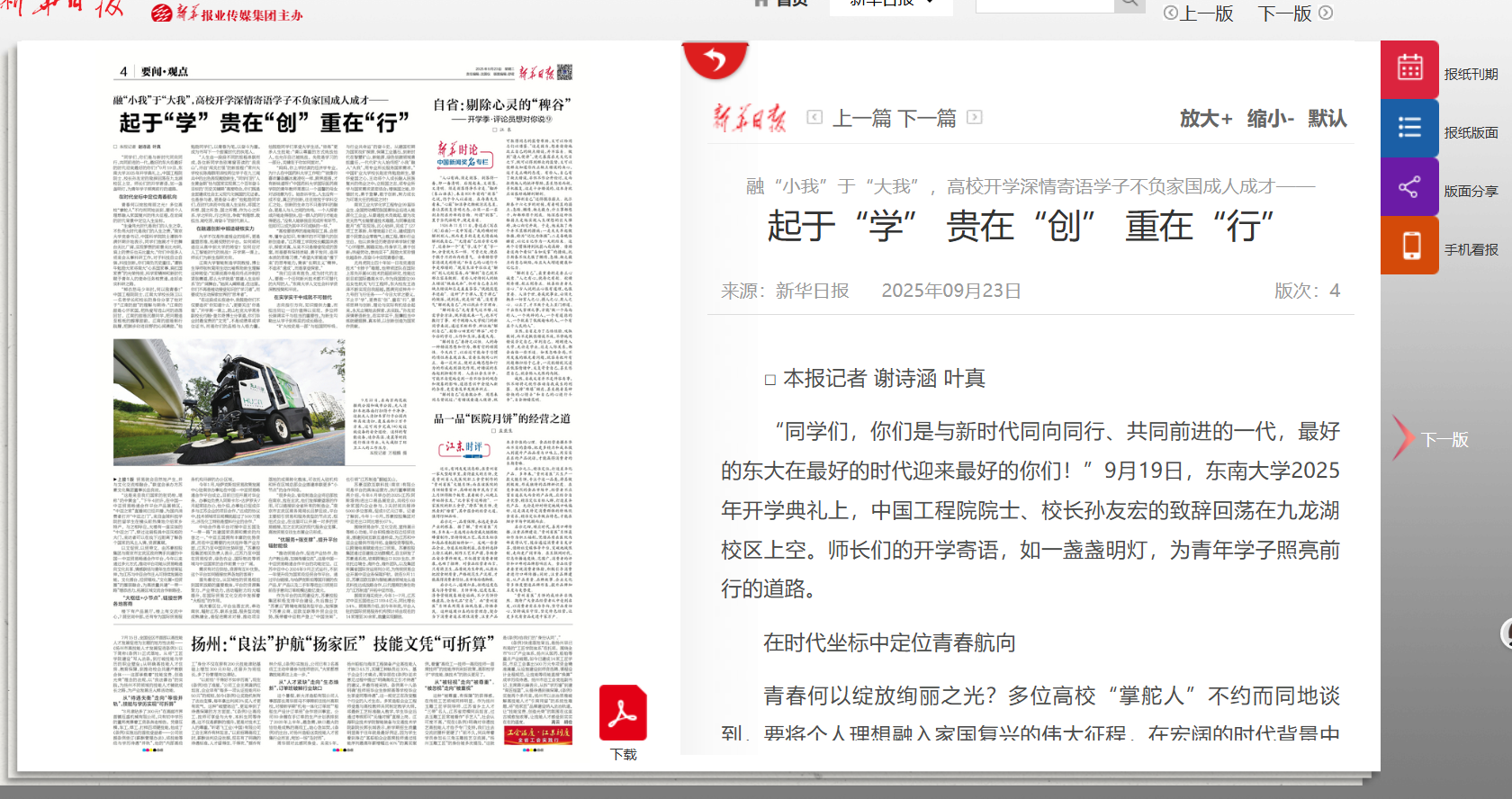Click the purple page share icon
1512x799 pixels.
[x=1409, y=187]
